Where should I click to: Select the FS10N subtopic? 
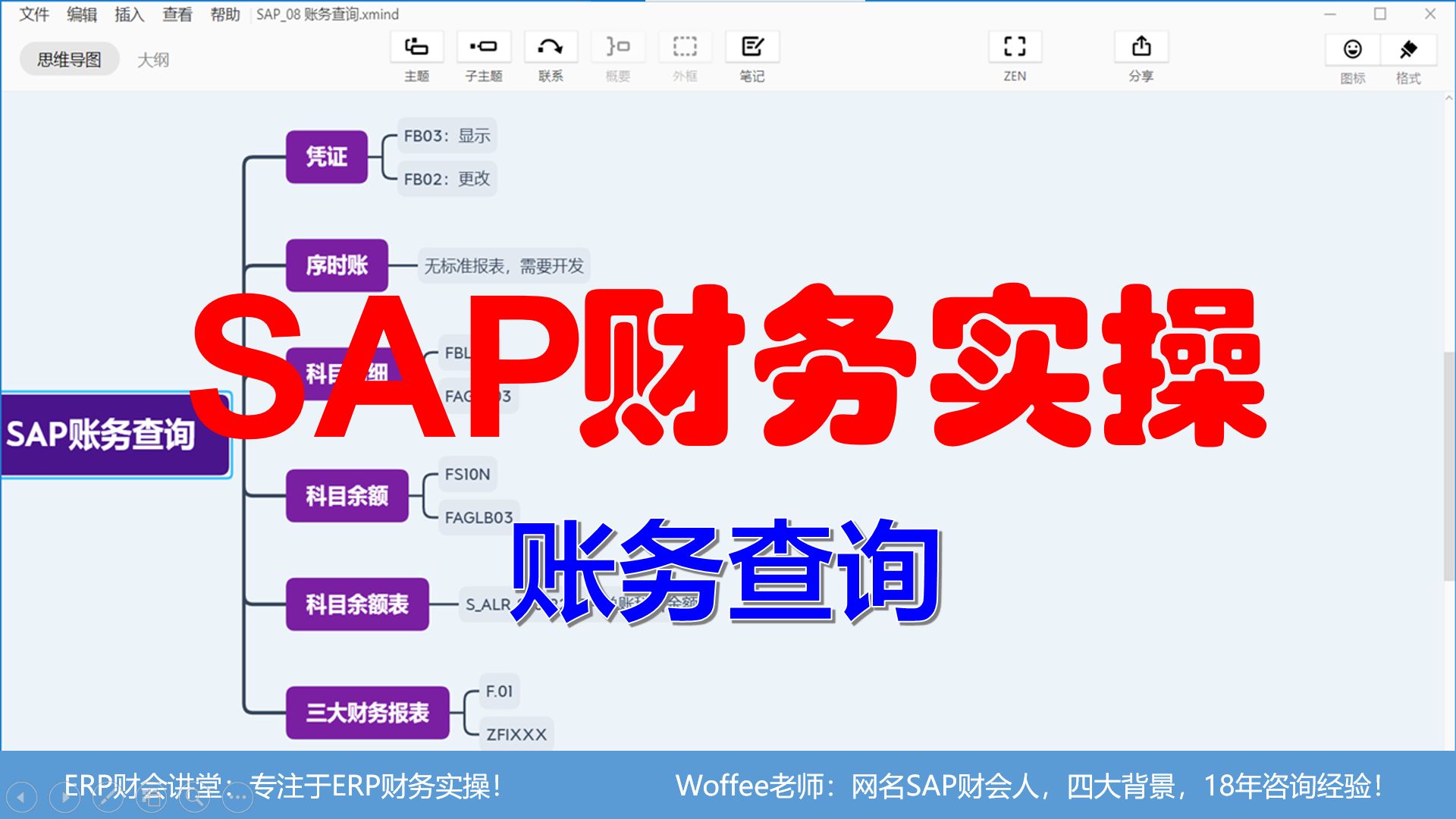[468, 475]
